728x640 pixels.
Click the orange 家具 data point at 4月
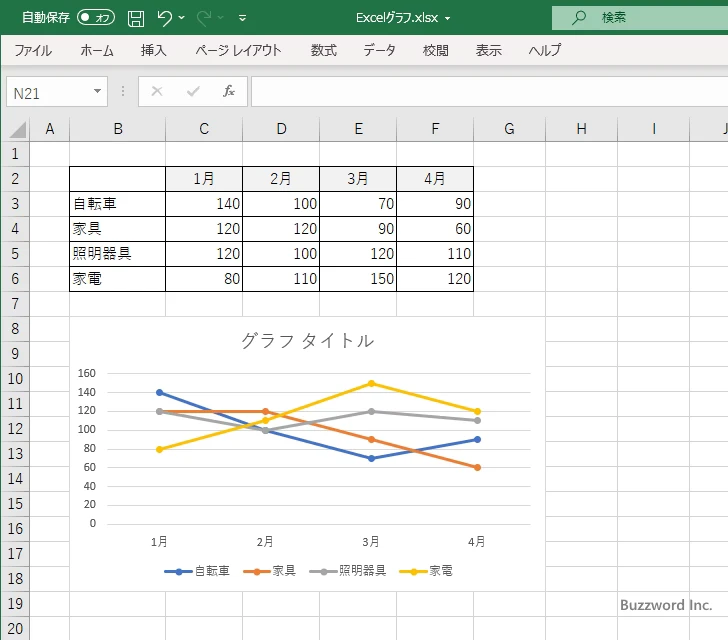pyautogui.click(x=477, y=468)
